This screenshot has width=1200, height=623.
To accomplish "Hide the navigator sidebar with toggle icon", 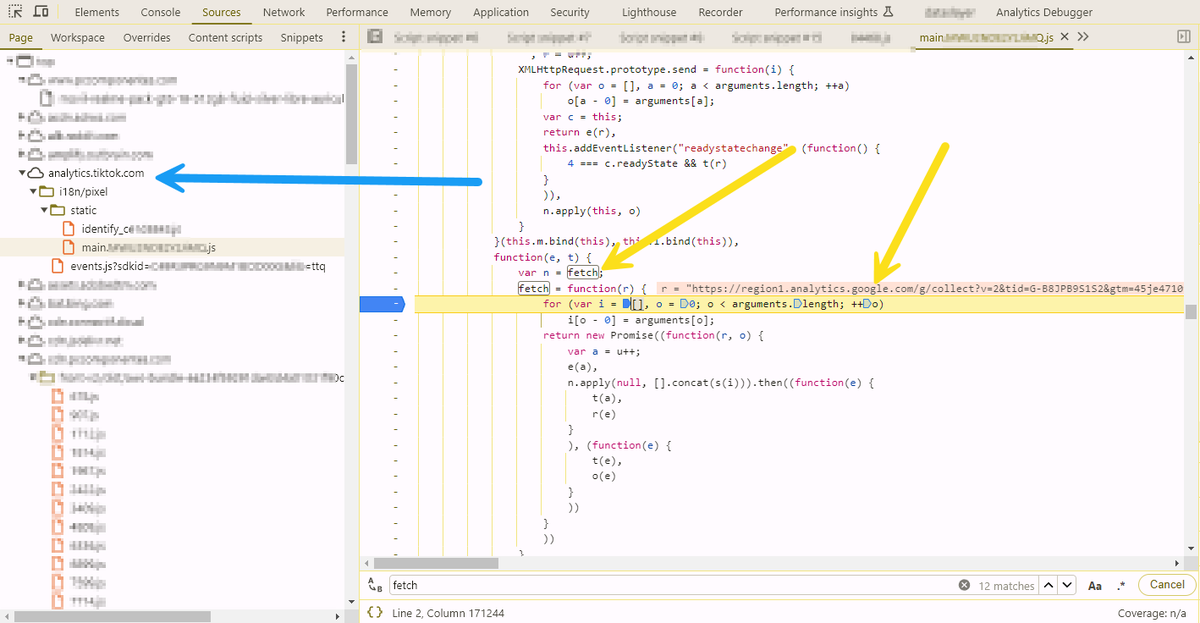I will tap(374, 37).
